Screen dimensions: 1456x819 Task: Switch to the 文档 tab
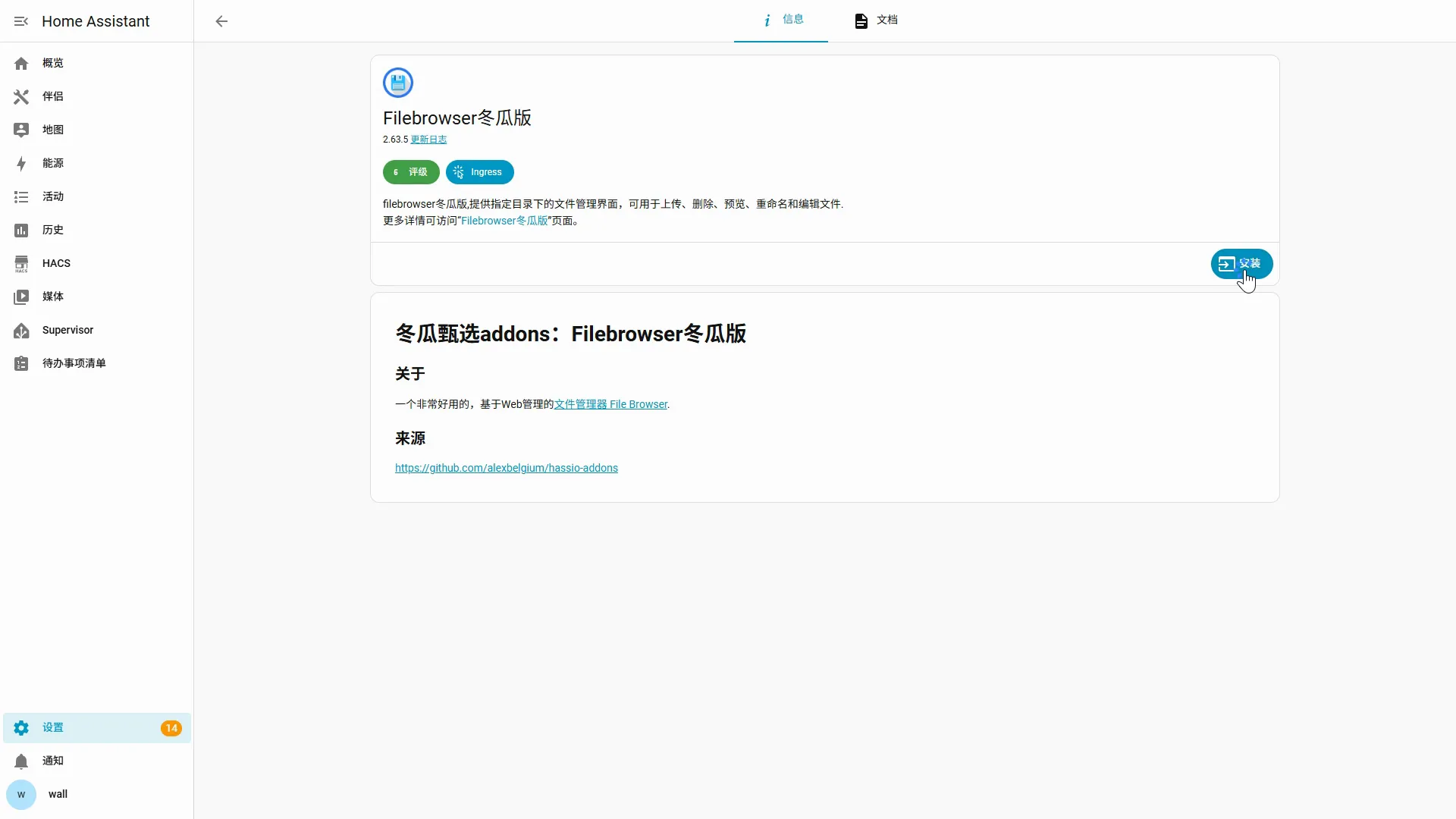[875, 20]
